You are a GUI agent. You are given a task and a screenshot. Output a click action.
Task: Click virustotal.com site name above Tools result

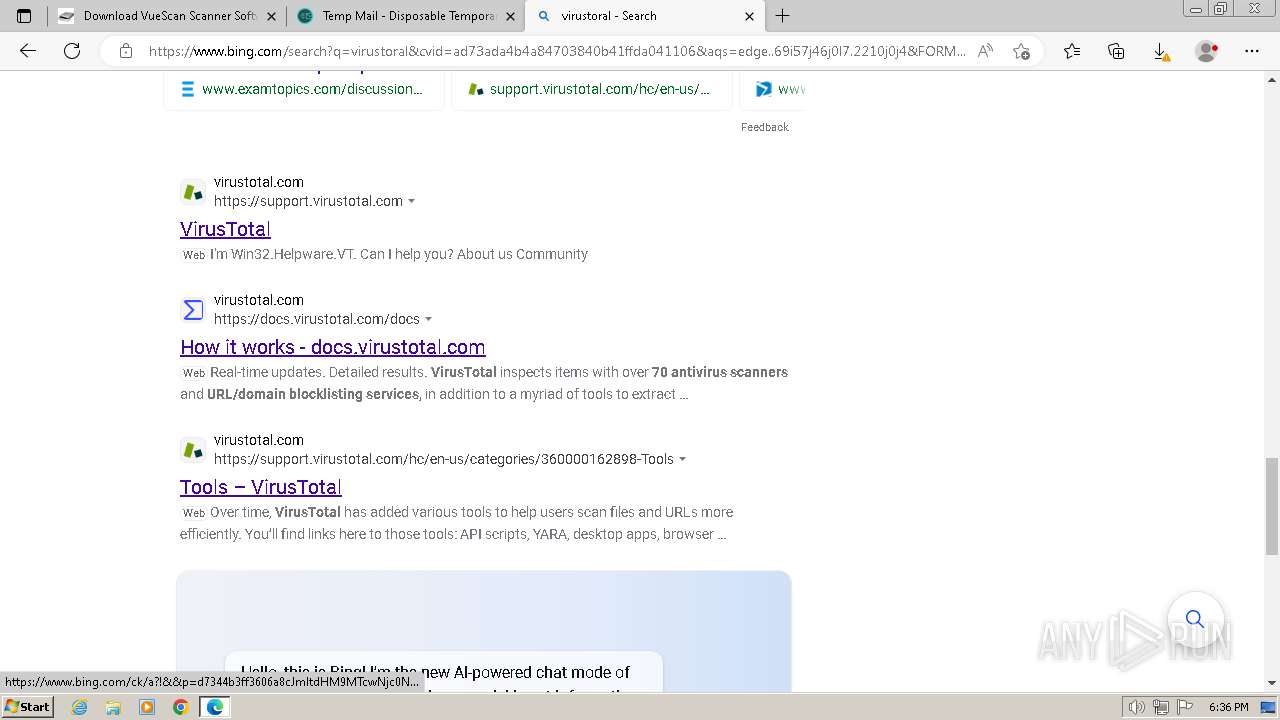click(259, 440)
